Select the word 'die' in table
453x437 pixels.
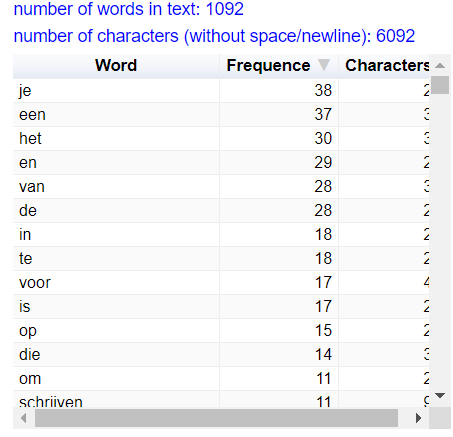30,355
